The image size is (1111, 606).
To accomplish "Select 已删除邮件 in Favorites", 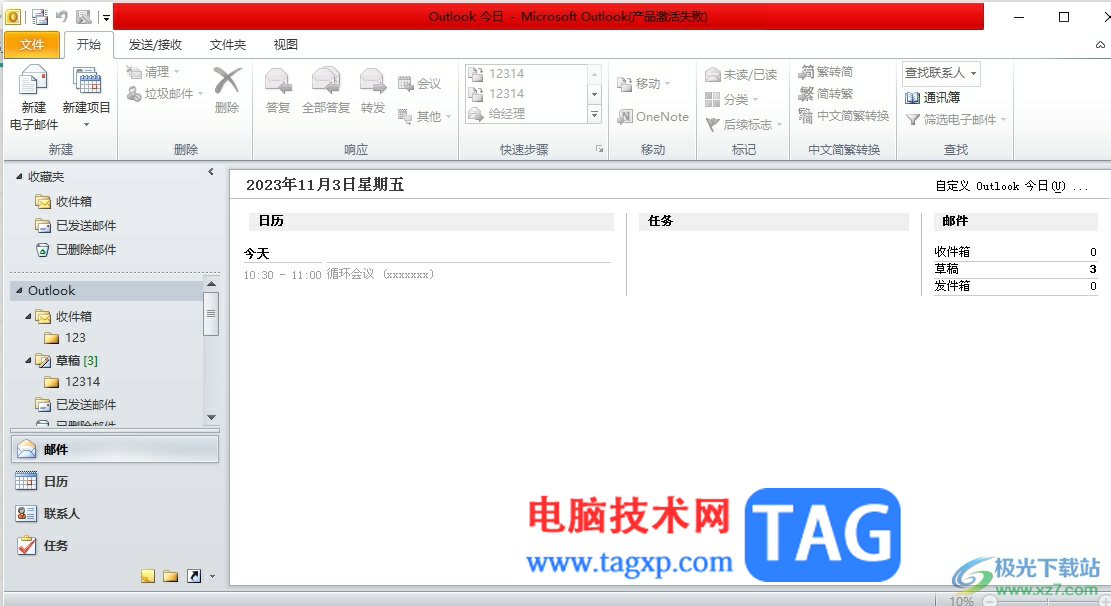I will click(x=76, y=249).
